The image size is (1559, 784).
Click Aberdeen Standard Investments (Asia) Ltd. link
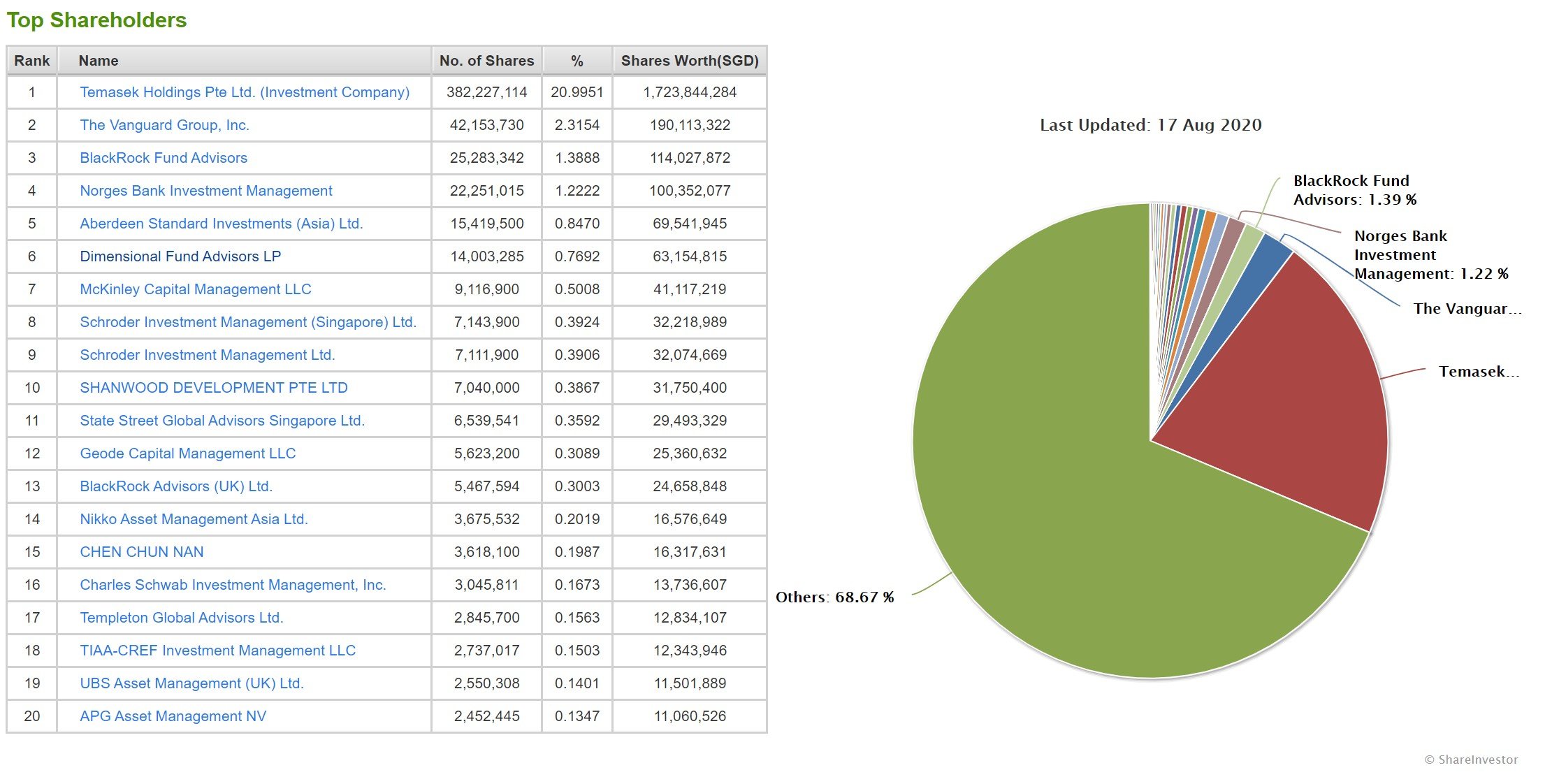click(222, 224)
